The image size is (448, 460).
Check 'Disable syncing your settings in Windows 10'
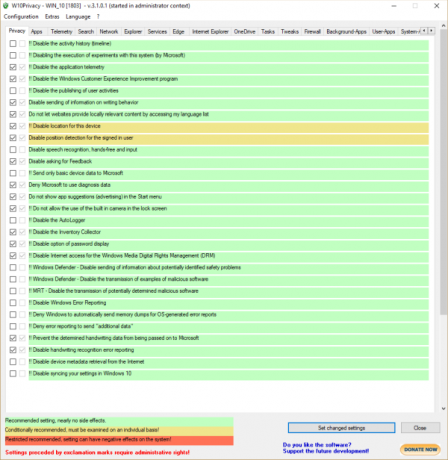[x=13, y=373]
